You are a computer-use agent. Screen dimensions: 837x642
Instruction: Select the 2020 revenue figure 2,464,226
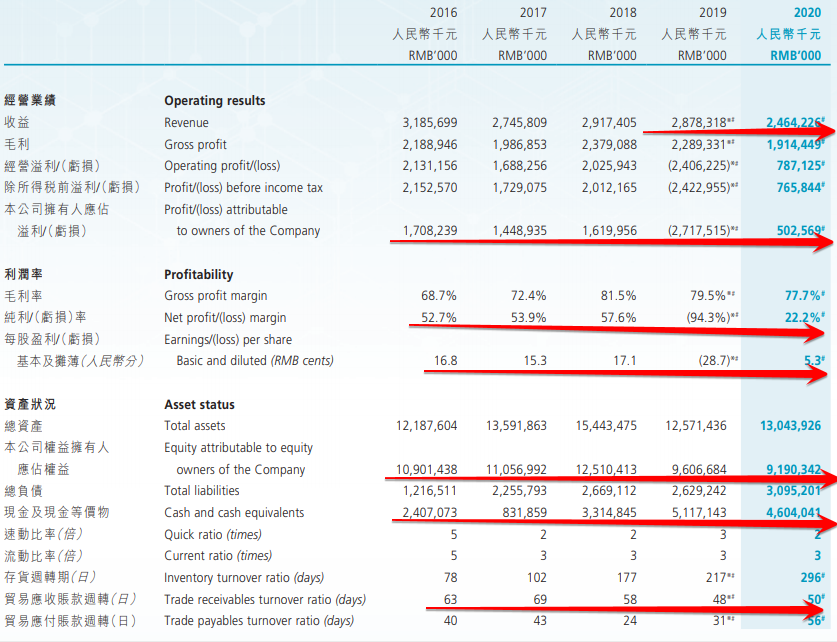click(792, 122)
